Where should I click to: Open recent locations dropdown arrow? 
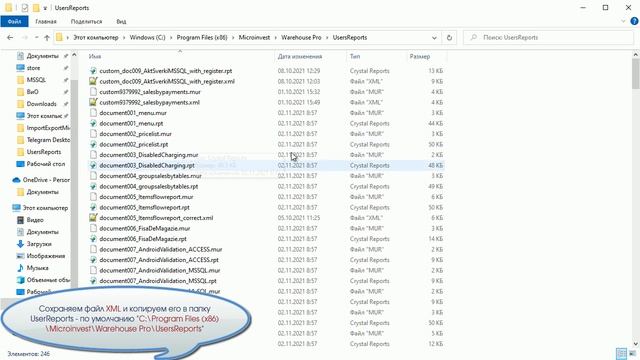pyautogui.click(x=36, y=38)
